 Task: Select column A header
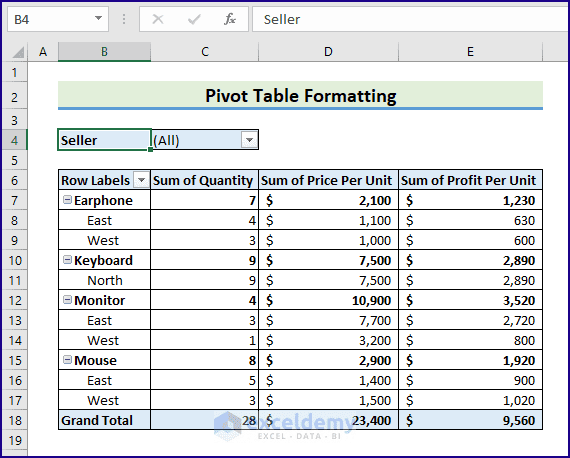43,52
